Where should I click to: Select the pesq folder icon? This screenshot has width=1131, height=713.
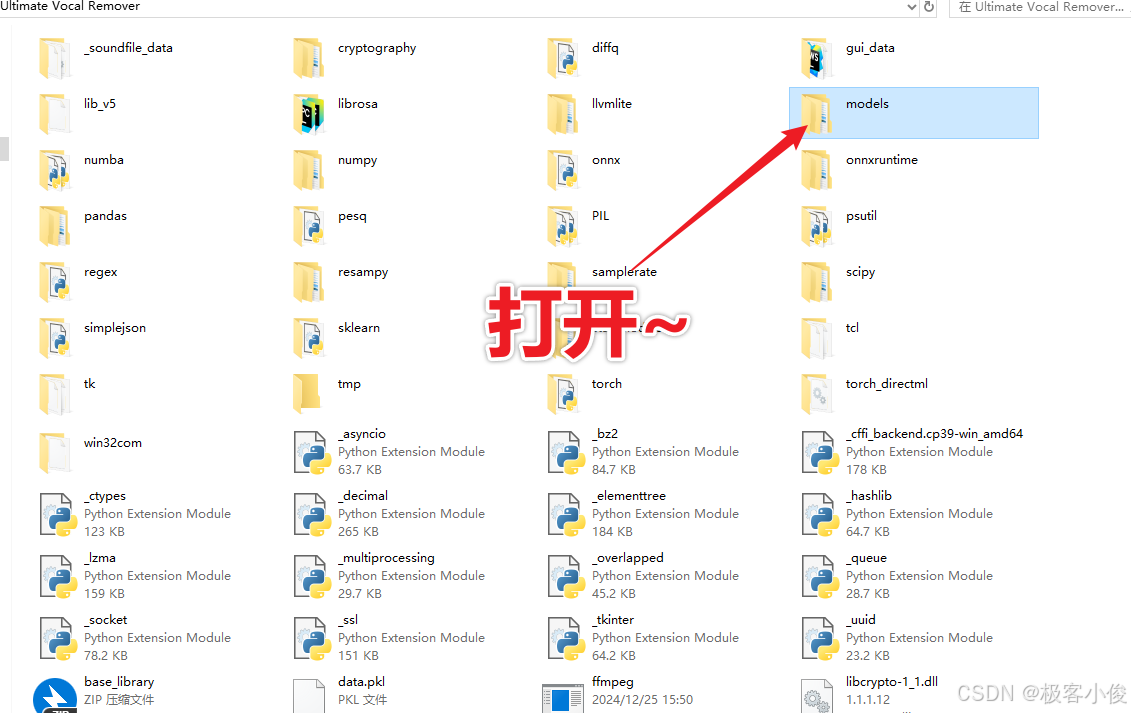pyautogui.click(x=309, y=225)
